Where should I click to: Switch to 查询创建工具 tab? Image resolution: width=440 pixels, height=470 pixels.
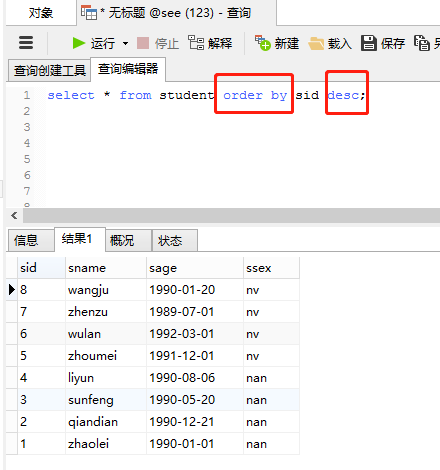49,70
